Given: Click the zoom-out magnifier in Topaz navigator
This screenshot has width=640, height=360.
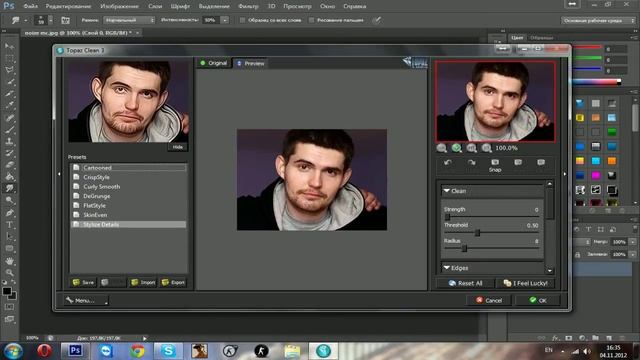Looking at the screenshot, I should point(441,148).
